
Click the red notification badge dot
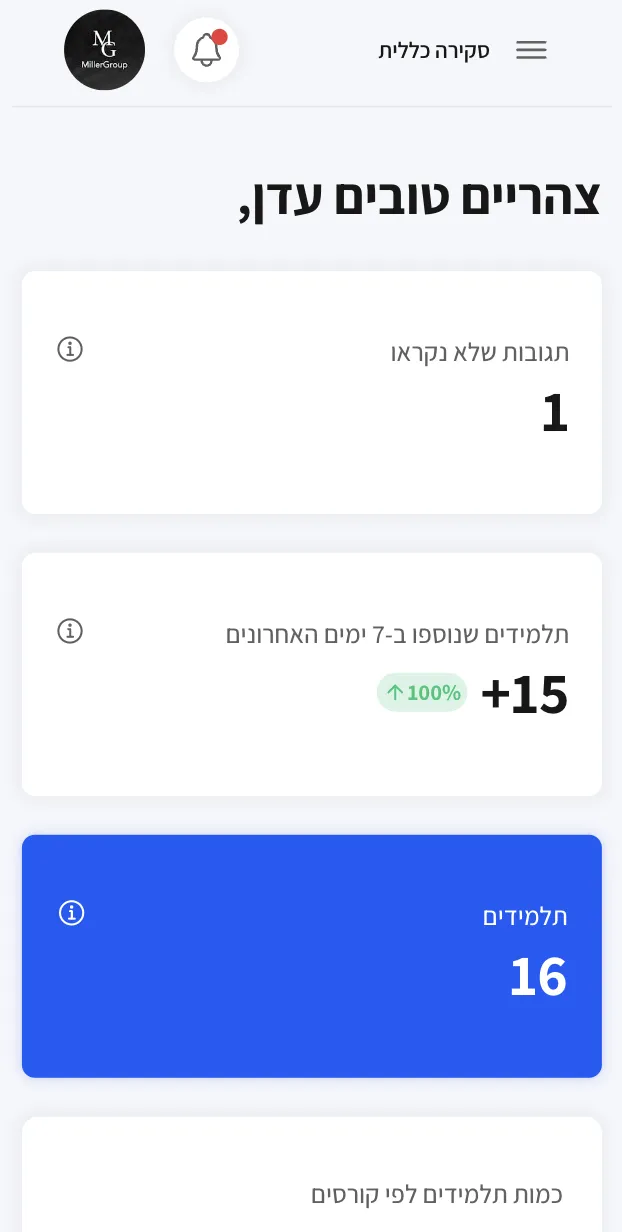[219, 36]
